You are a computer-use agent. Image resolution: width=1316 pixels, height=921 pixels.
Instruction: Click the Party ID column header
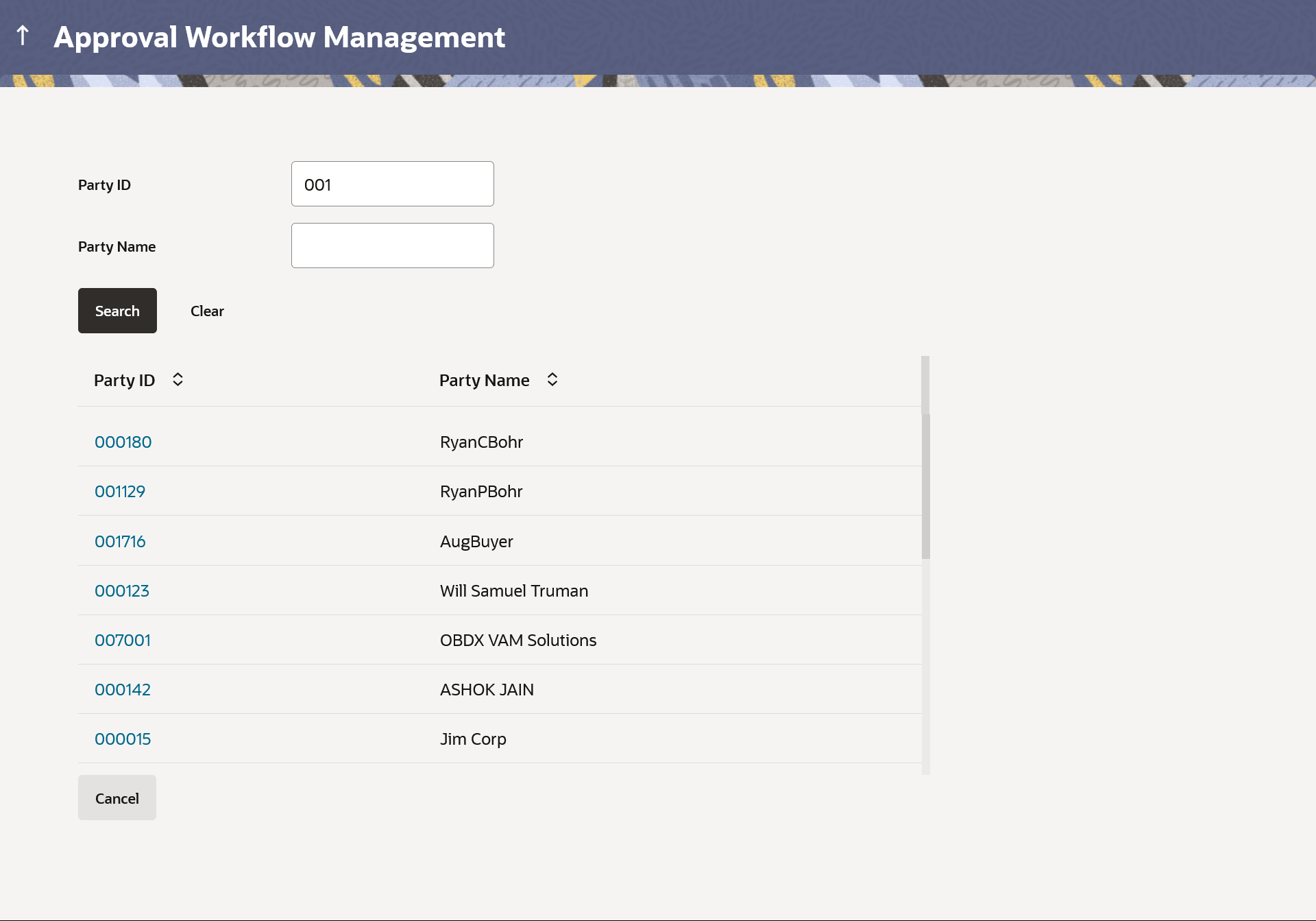coord(125,381)
